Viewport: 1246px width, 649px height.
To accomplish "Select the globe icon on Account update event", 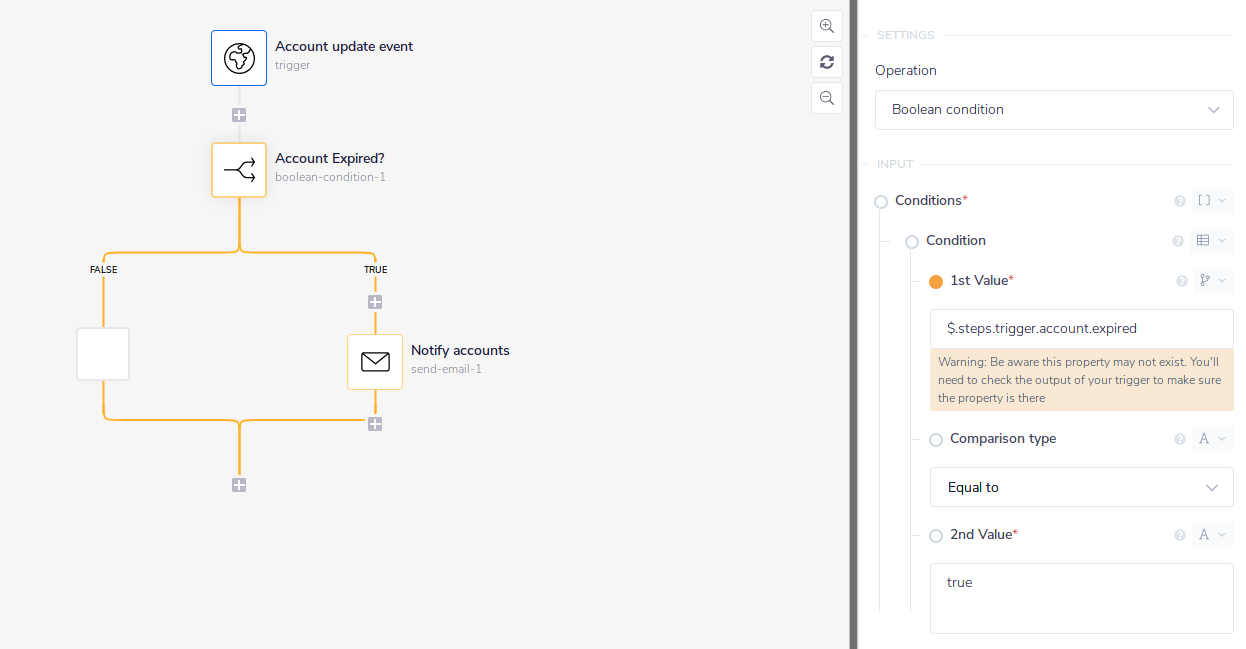I will (x=238, y=57).
